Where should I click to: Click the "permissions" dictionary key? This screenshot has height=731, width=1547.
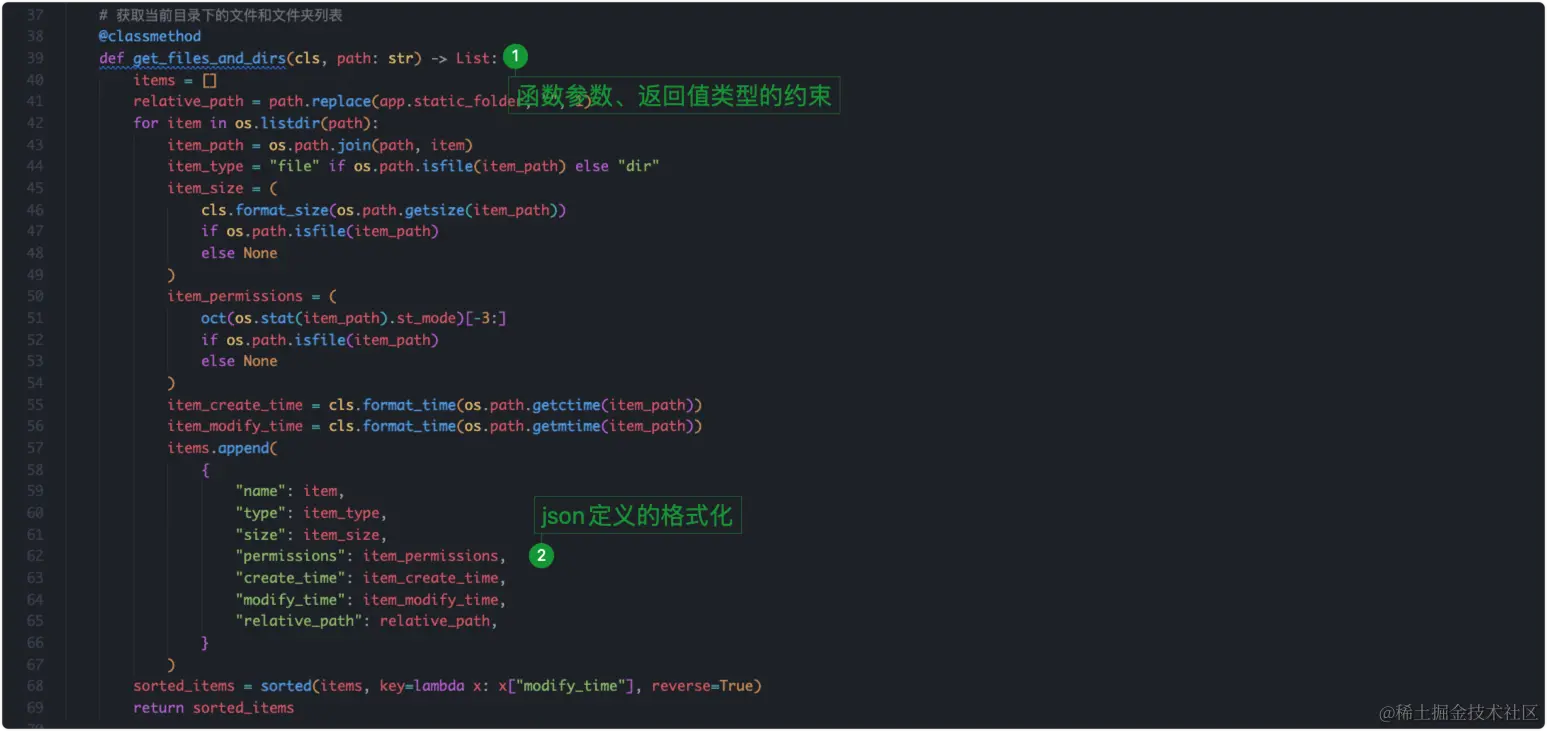click(290, 556)
